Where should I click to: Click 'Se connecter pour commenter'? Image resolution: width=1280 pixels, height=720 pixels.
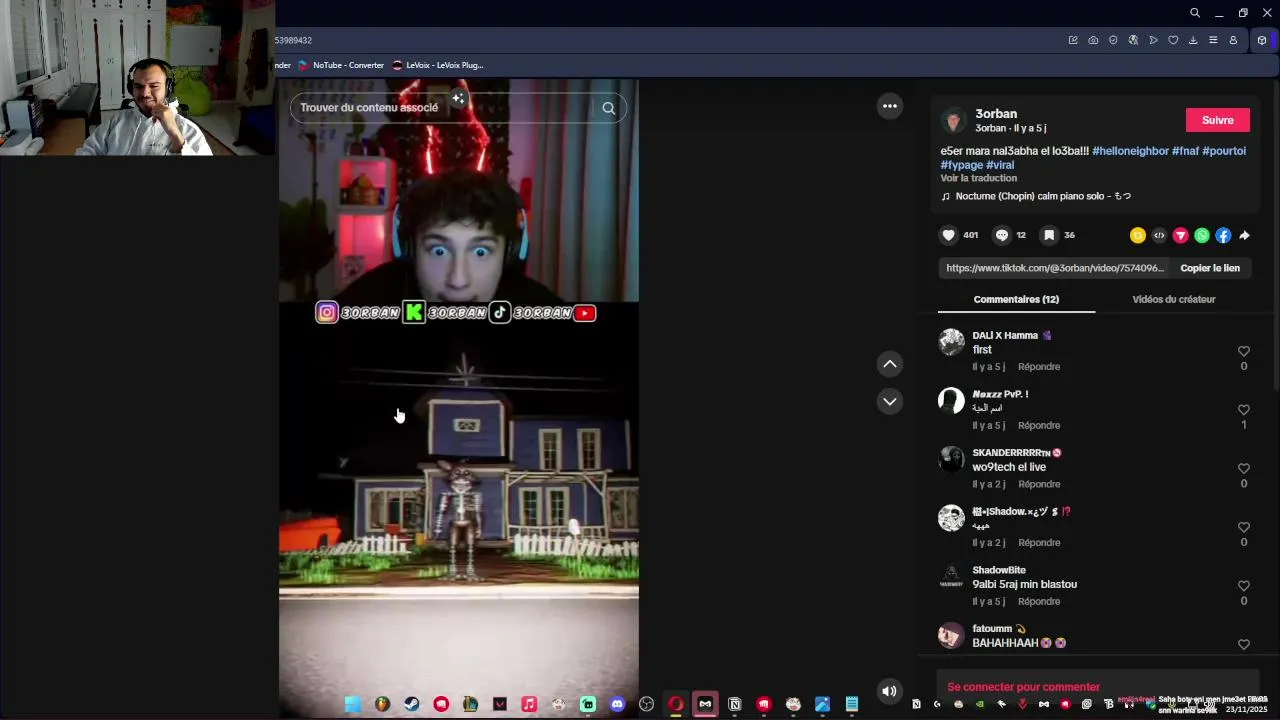click(1023, 687)
